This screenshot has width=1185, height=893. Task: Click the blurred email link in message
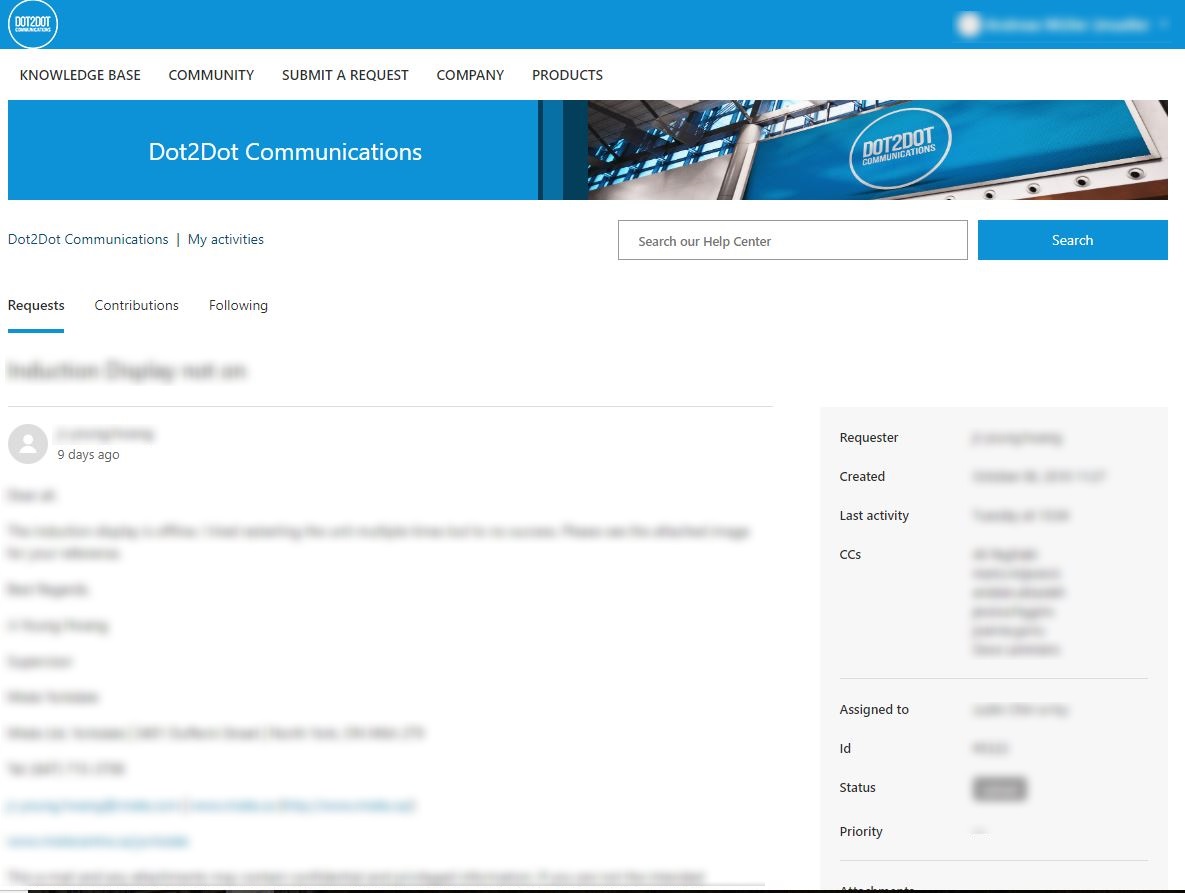(x=212, y=805)
